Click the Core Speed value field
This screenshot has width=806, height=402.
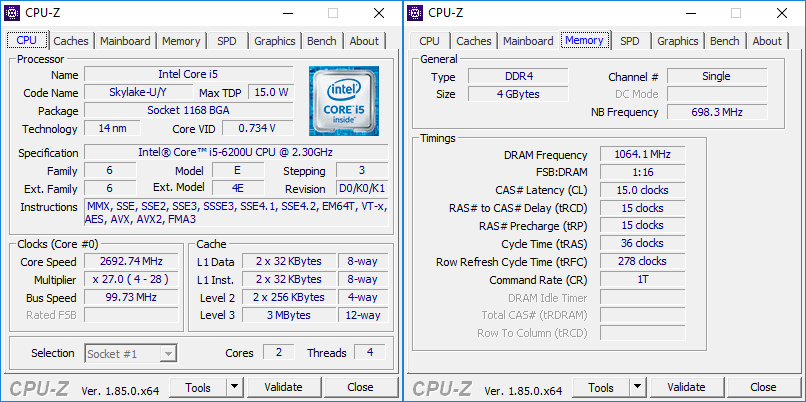point(131,261)
